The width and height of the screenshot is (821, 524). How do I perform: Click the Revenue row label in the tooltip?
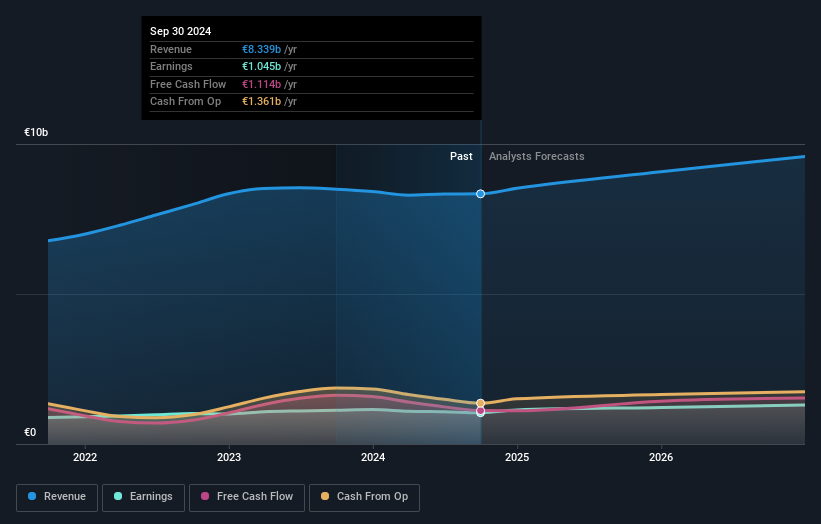pos(171,49)
